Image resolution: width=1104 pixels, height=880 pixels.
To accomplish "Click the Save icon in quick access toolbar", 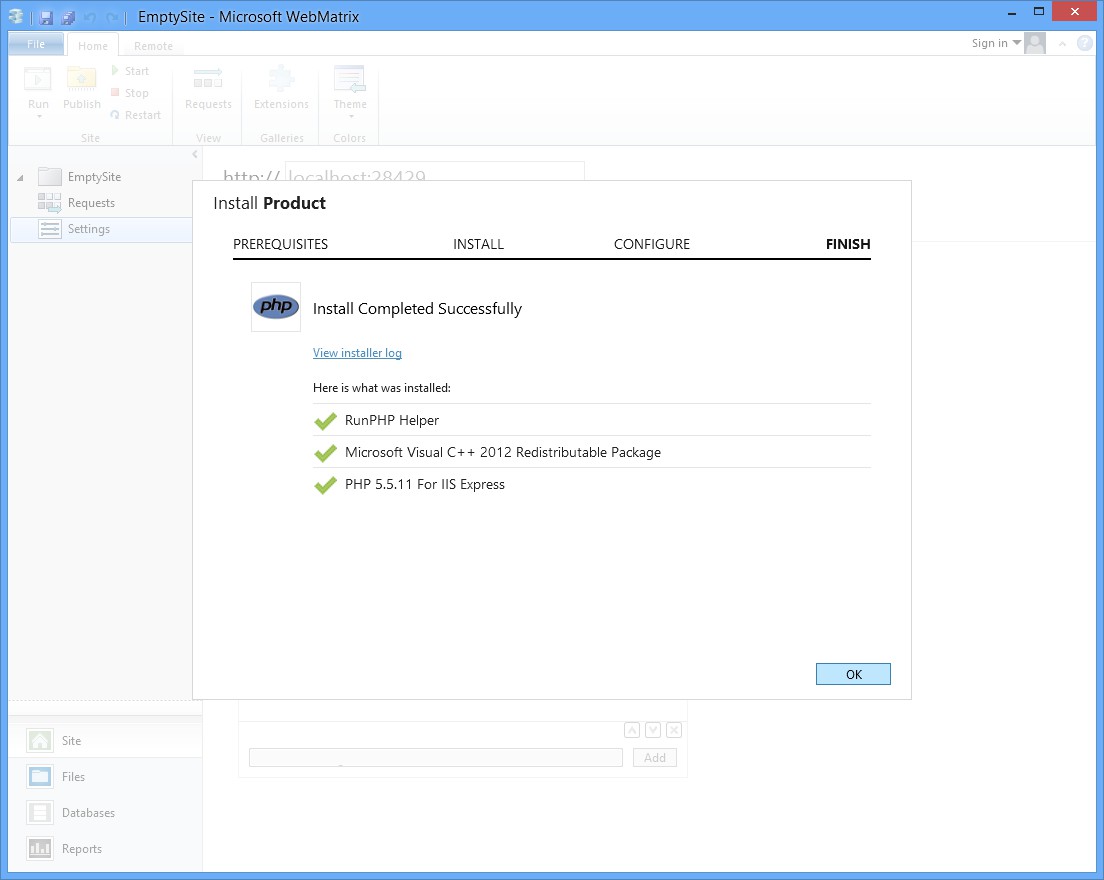I will tap(46, 17).
